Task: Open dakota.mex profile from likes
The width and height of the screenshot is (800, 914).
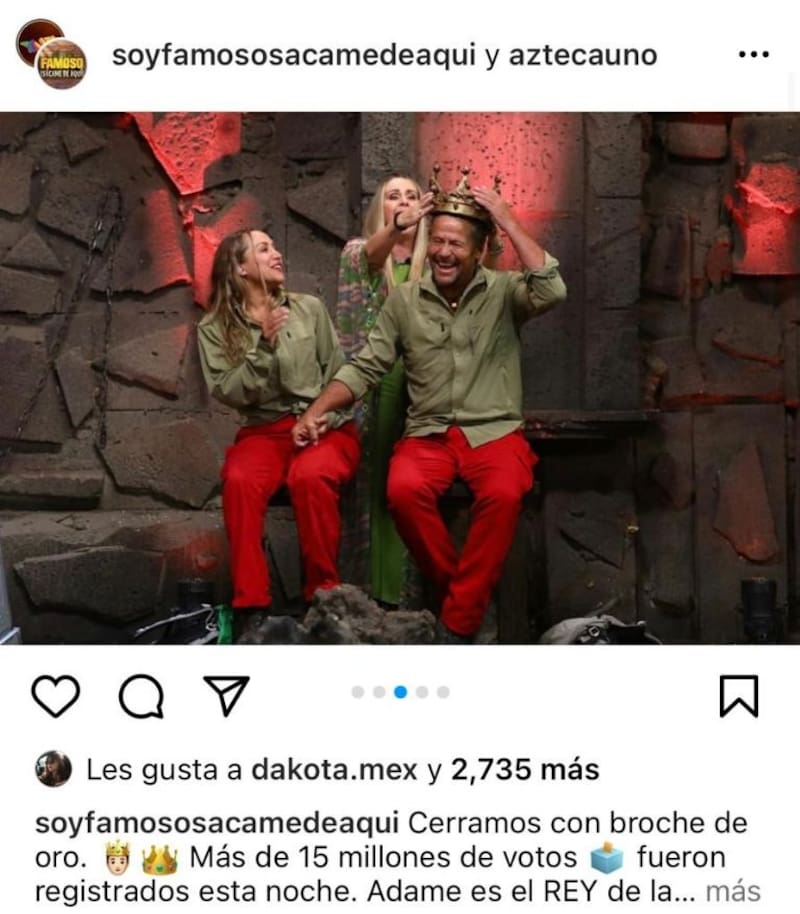Action: pos(334,770)
